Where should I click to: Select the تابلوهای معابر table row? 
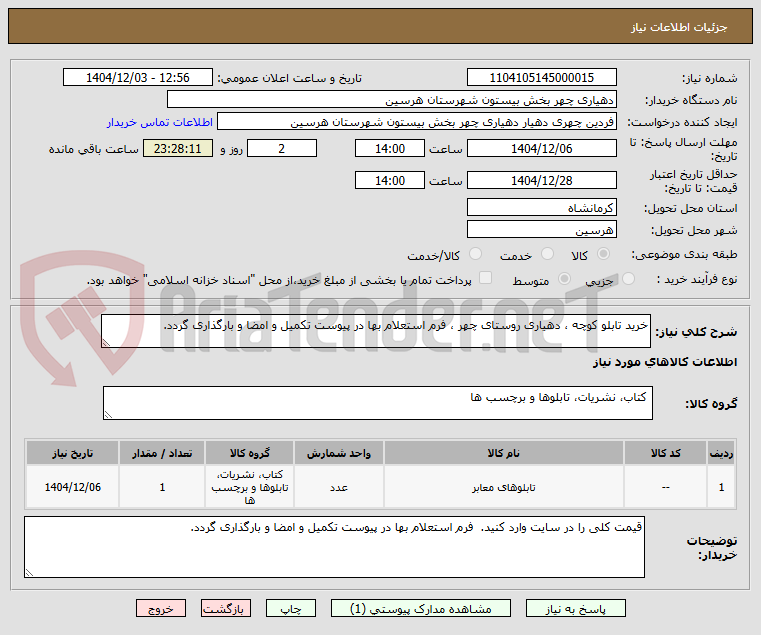[381, 487]
